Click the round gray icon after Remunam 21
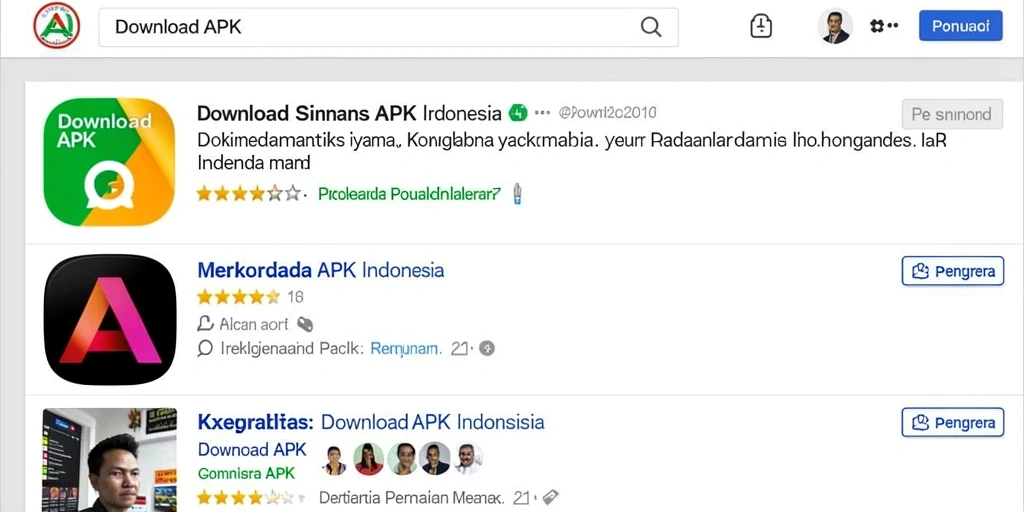The height and width of the screenshot is (512, 1024). tap(487, 349)
